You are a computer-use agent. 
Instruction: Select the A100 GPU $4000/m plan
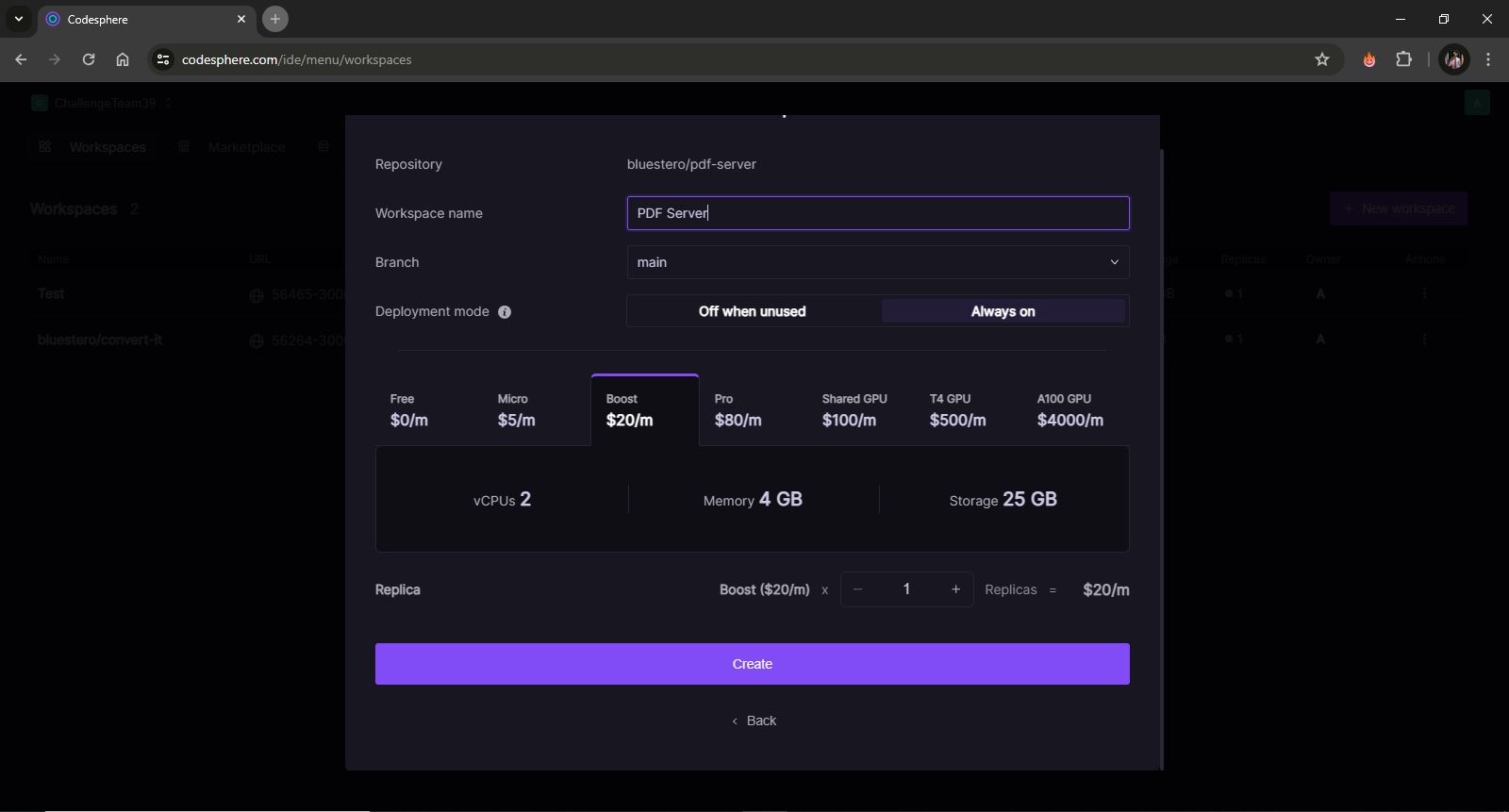click(1075, 410)
